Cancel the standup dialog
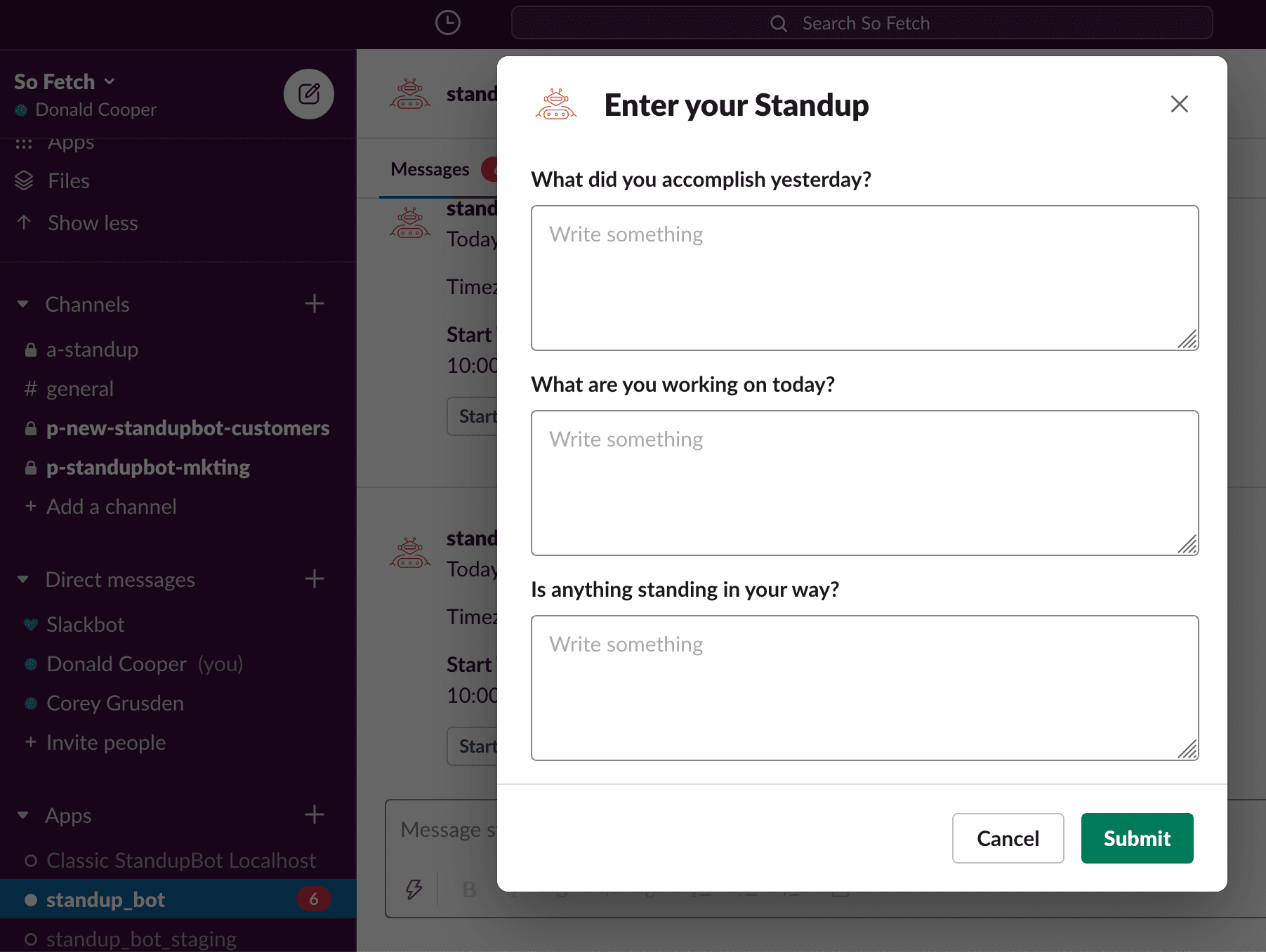The image size is (1266, 952). [1008, 838]
